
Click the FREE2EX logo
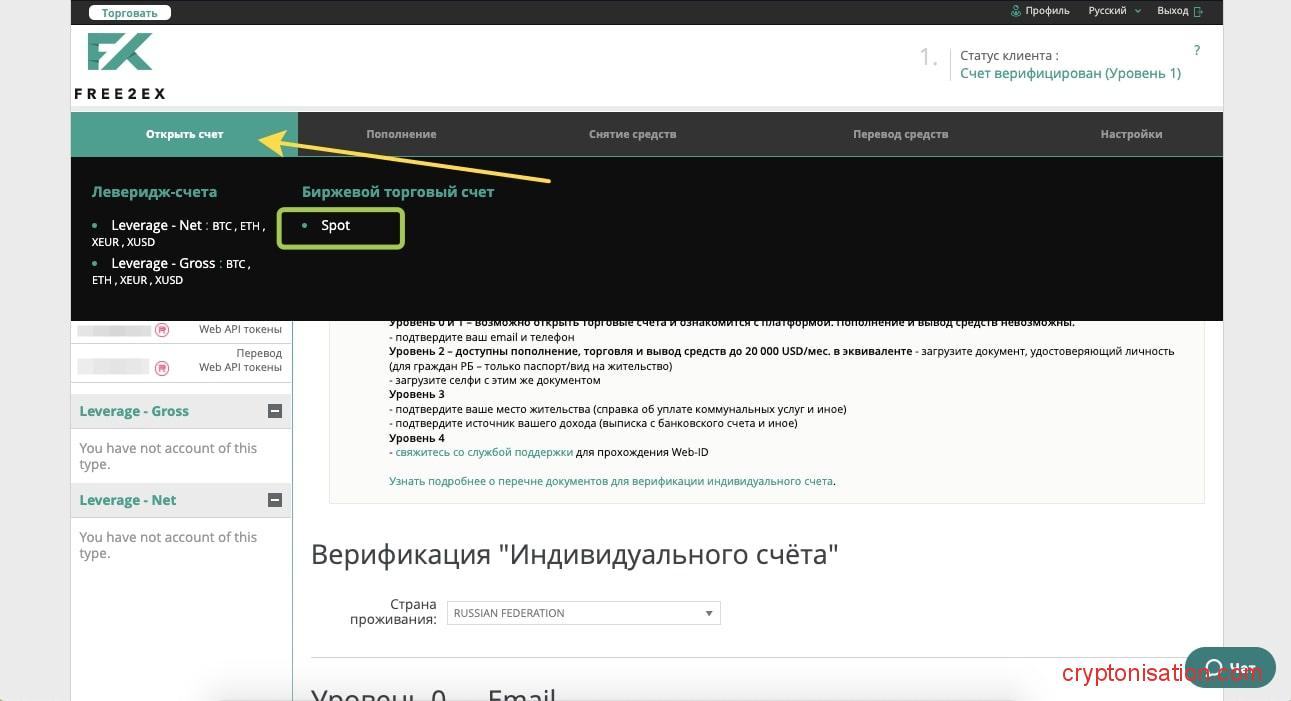point(119,65)
